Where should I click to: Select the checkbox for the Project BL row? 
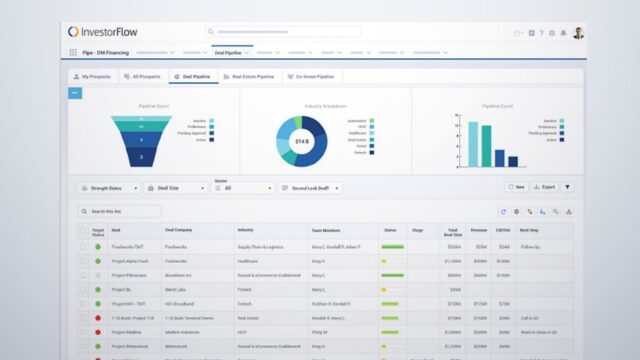83,290
